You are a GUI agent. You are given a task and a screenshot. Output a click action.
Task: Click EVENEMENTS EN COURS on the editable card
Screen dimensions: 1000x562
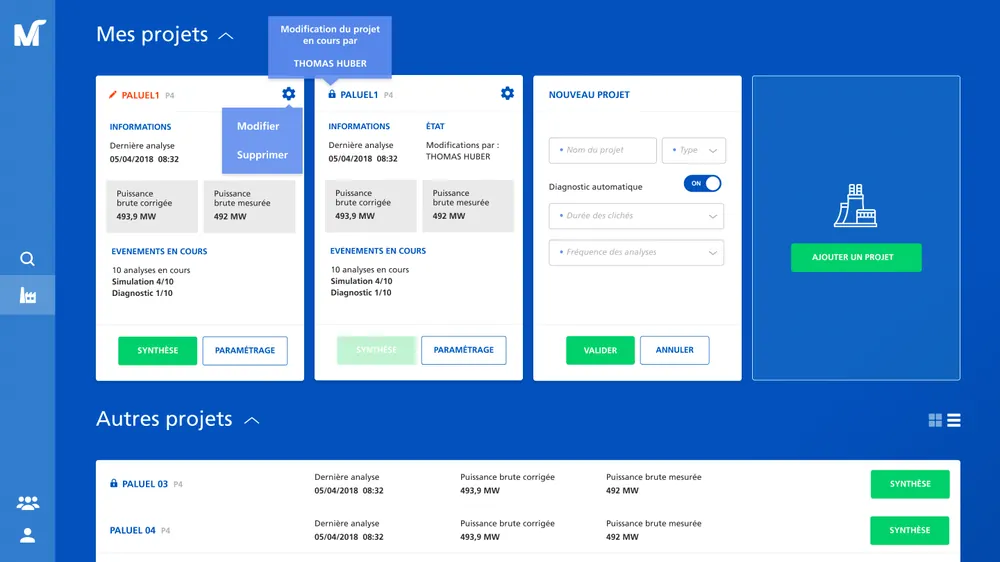(159, 251)
